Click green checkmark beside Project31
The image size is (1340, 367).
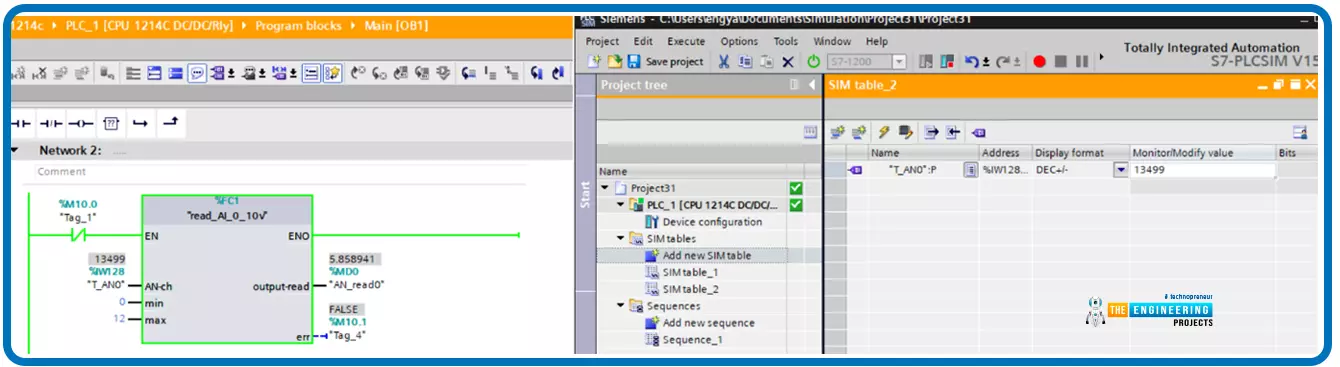click(796, 188)
